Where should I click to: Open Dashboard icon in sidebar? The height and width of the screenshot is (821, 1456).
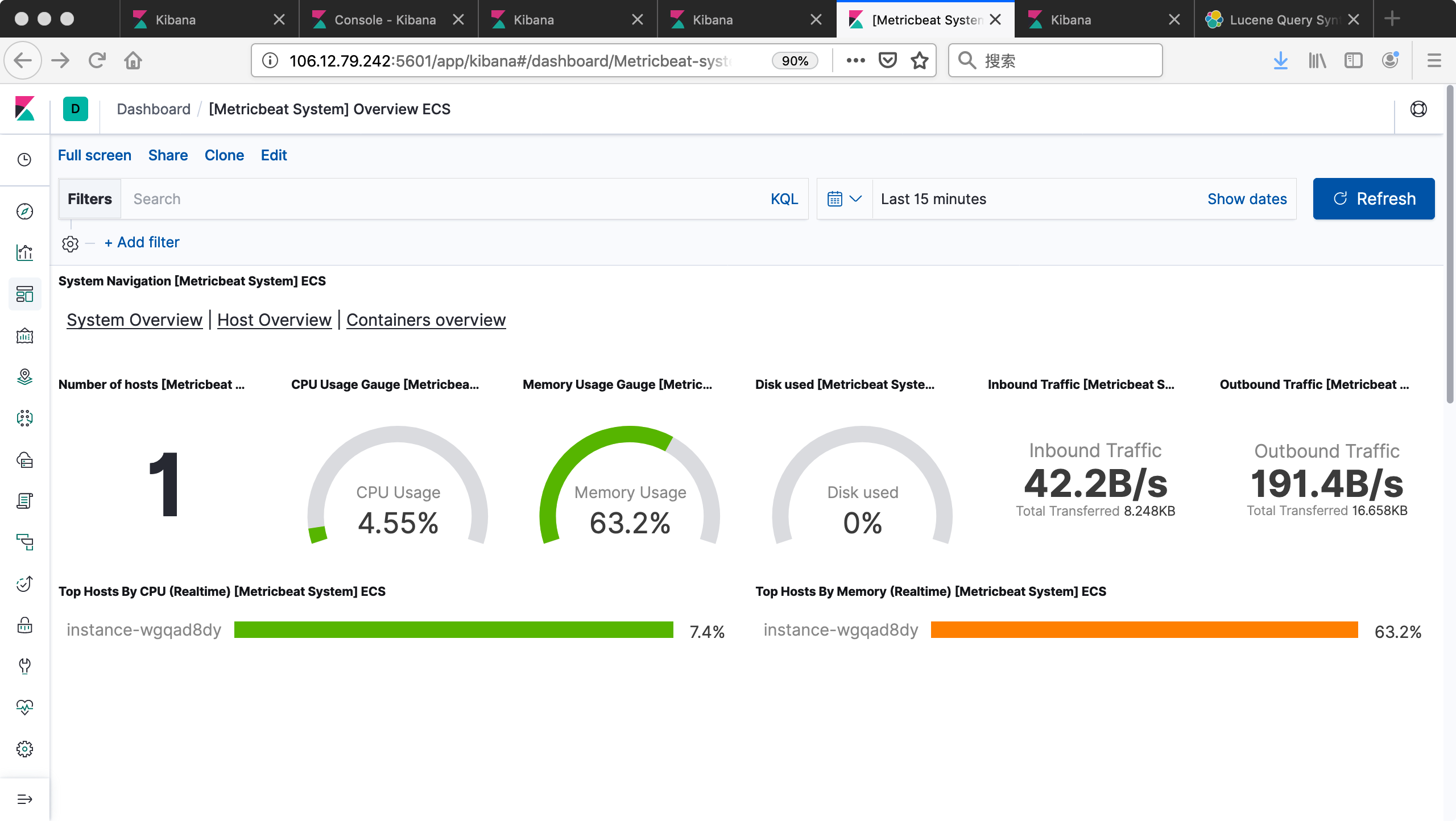click(24, 294)
